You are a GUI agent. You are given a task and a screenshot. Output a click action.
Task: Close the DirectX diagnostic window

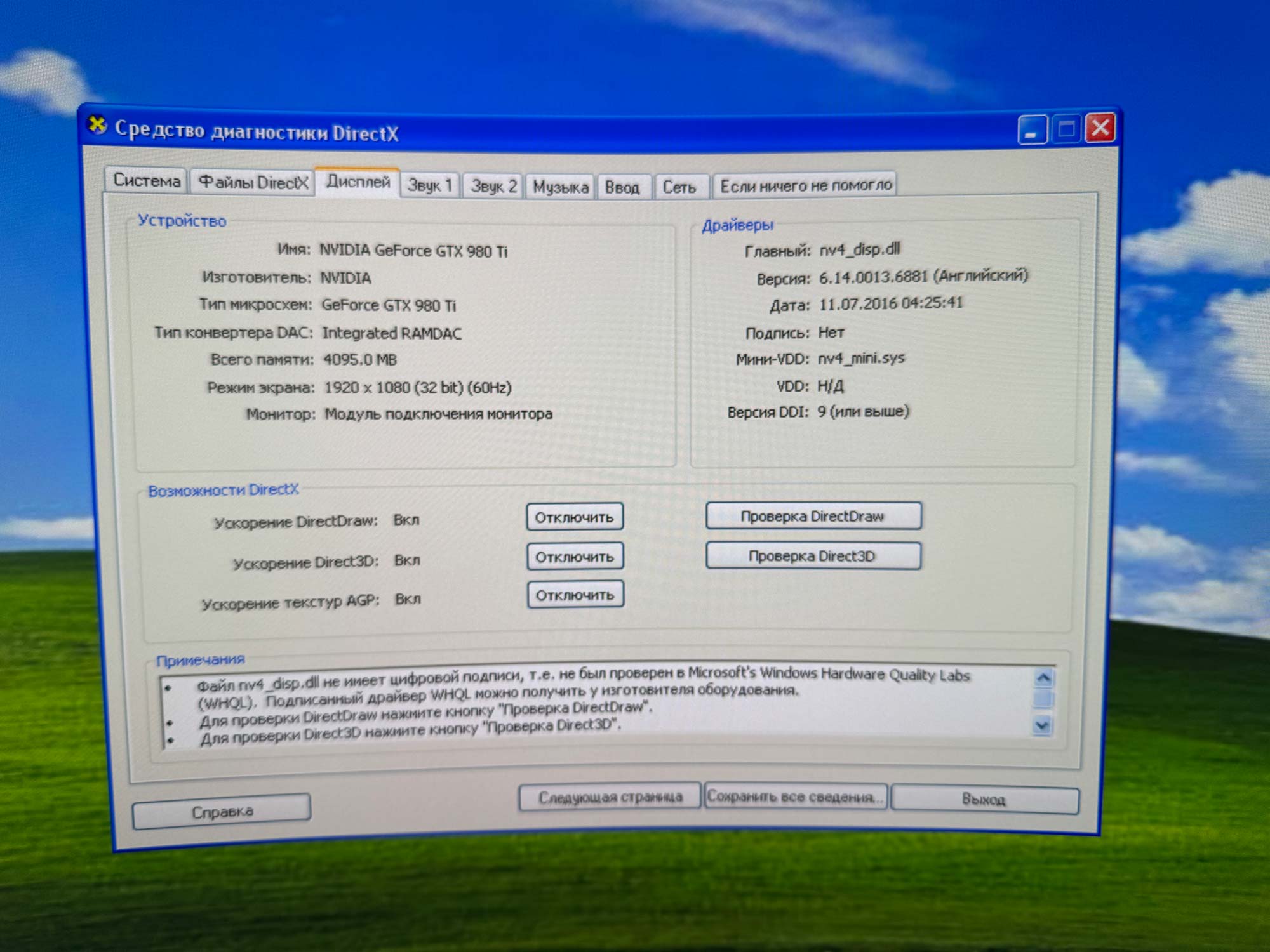1100,128
